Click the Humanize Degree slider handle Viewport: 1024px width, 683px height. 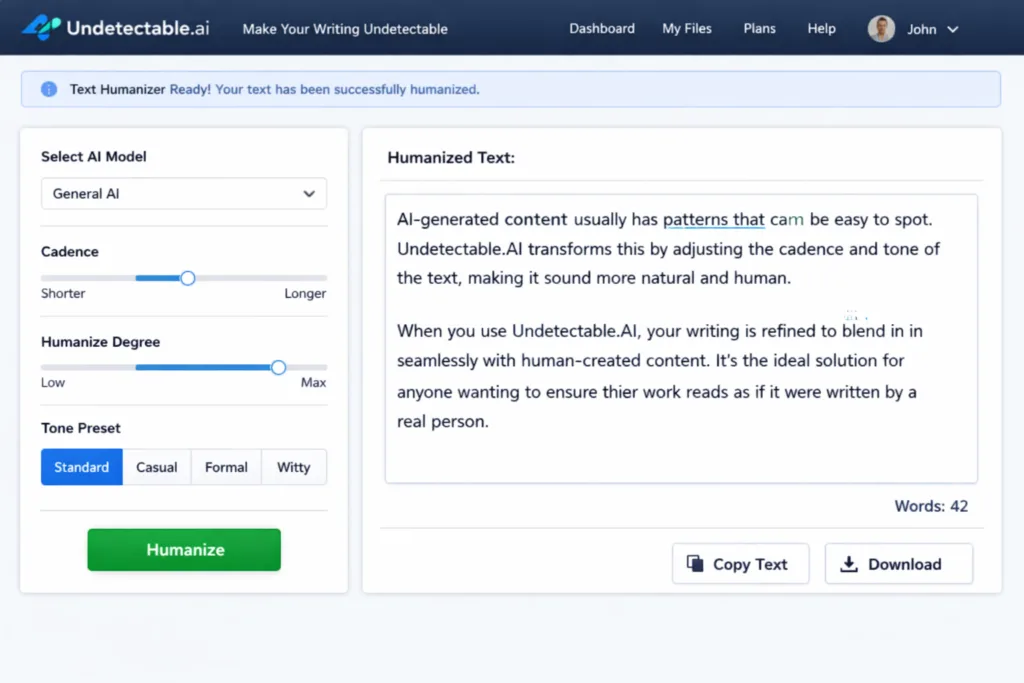pyautogui.click(x=277, y=367)
